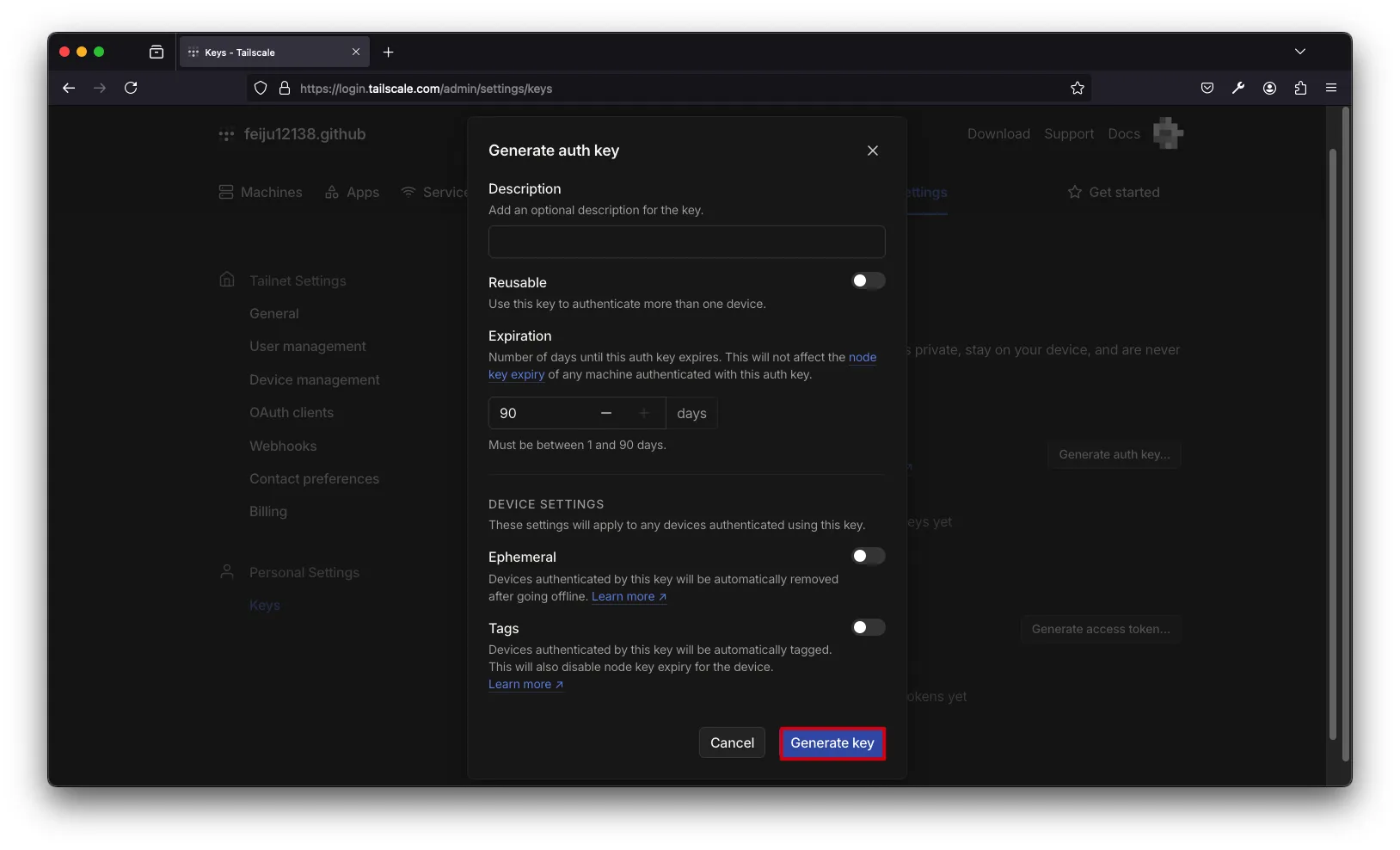The height and width of the screenshot is (850, 1400).
Task: Toggle the Tags switch
Action: (x=868, y=628)
